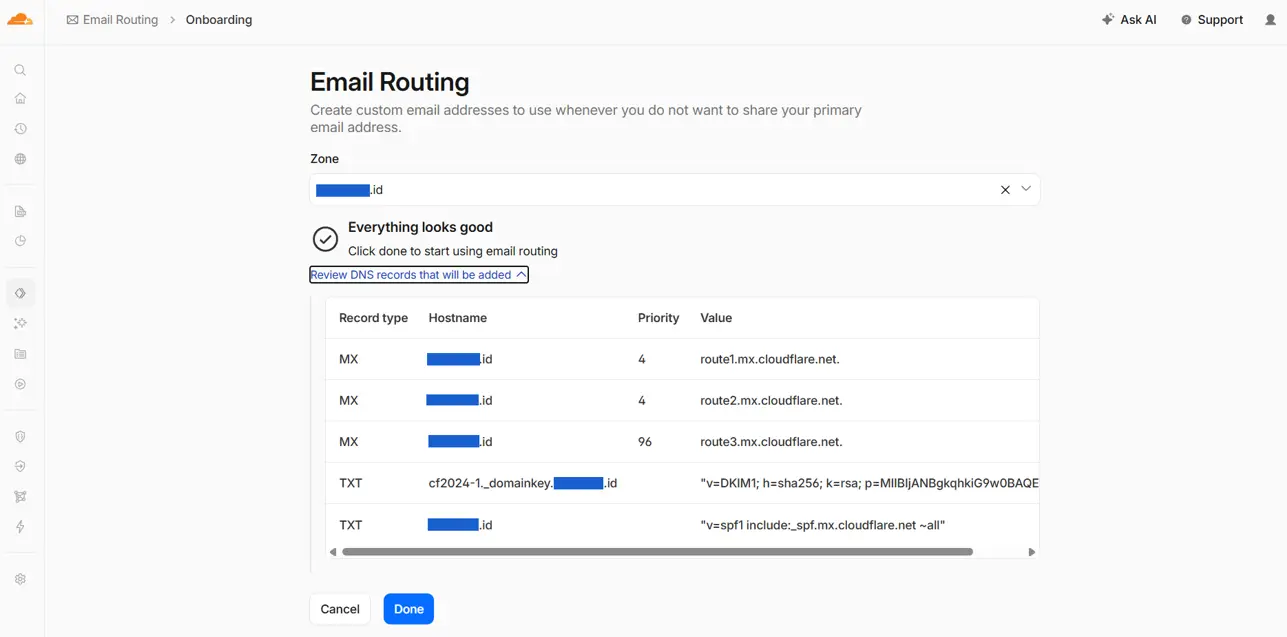The width and height of the screenshot is (1287, 637).
Task: Select route1.mx.cloudflare.net. value
Action: coord(770,359)
